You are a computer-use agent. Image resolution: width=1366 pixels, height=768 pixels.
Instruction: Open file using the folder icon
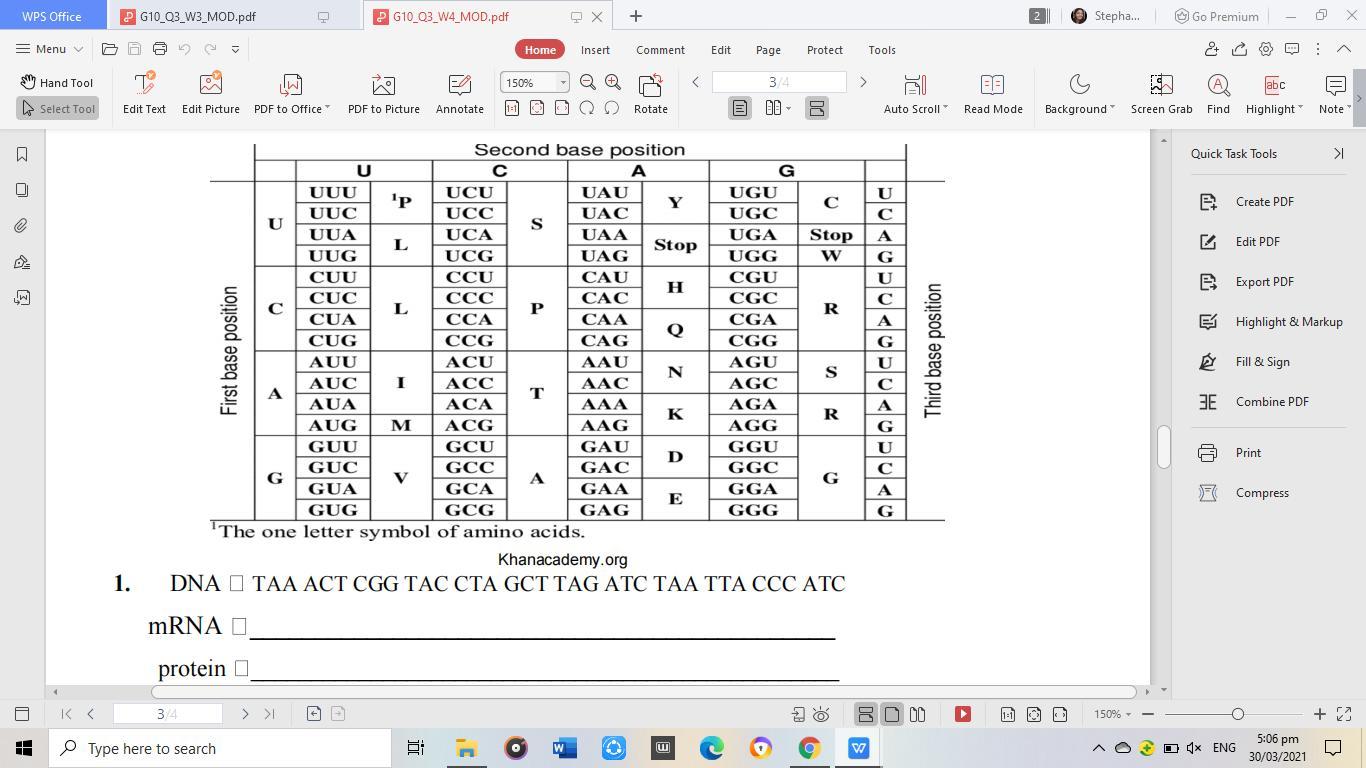[110, 49]
